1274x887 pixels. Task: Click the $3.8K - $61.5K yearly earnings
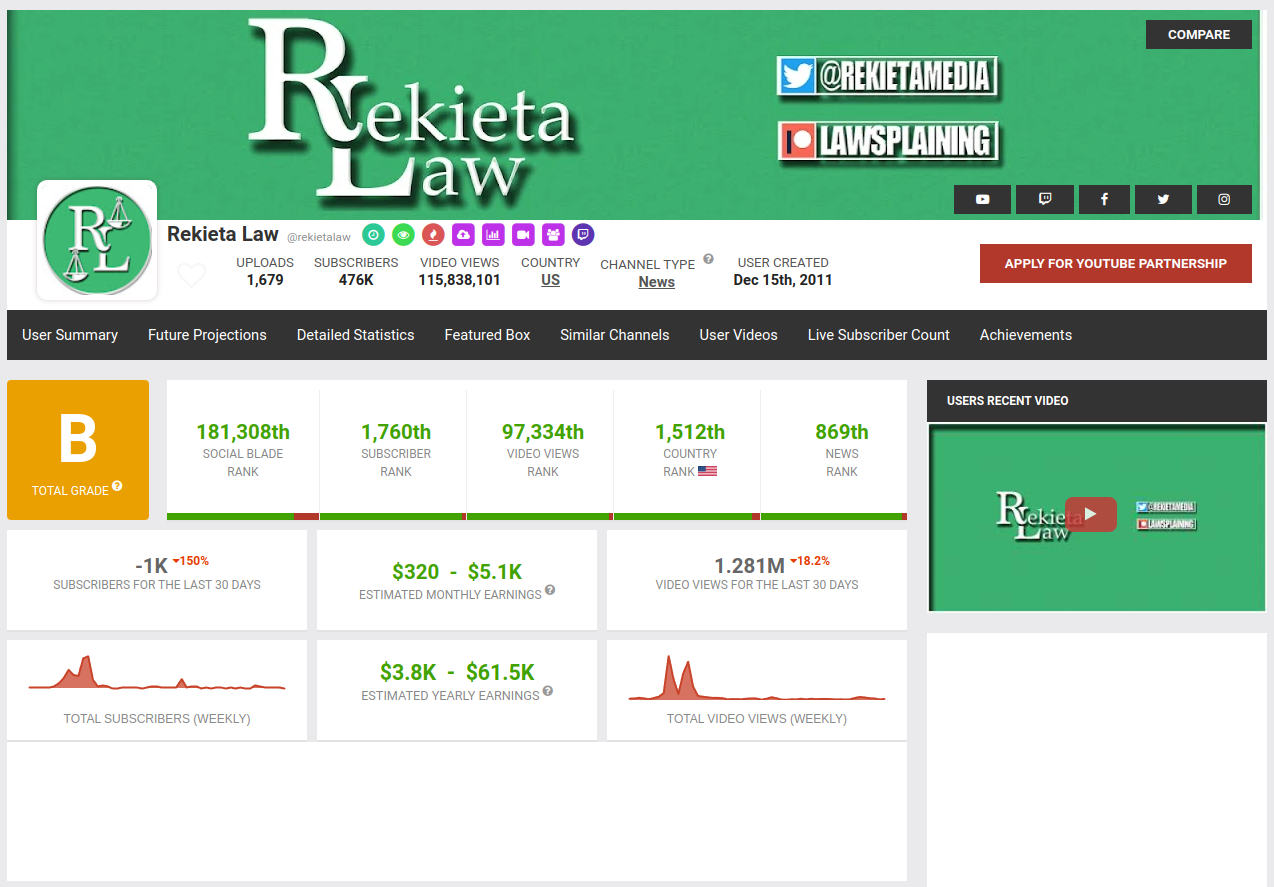click(457, 672)
